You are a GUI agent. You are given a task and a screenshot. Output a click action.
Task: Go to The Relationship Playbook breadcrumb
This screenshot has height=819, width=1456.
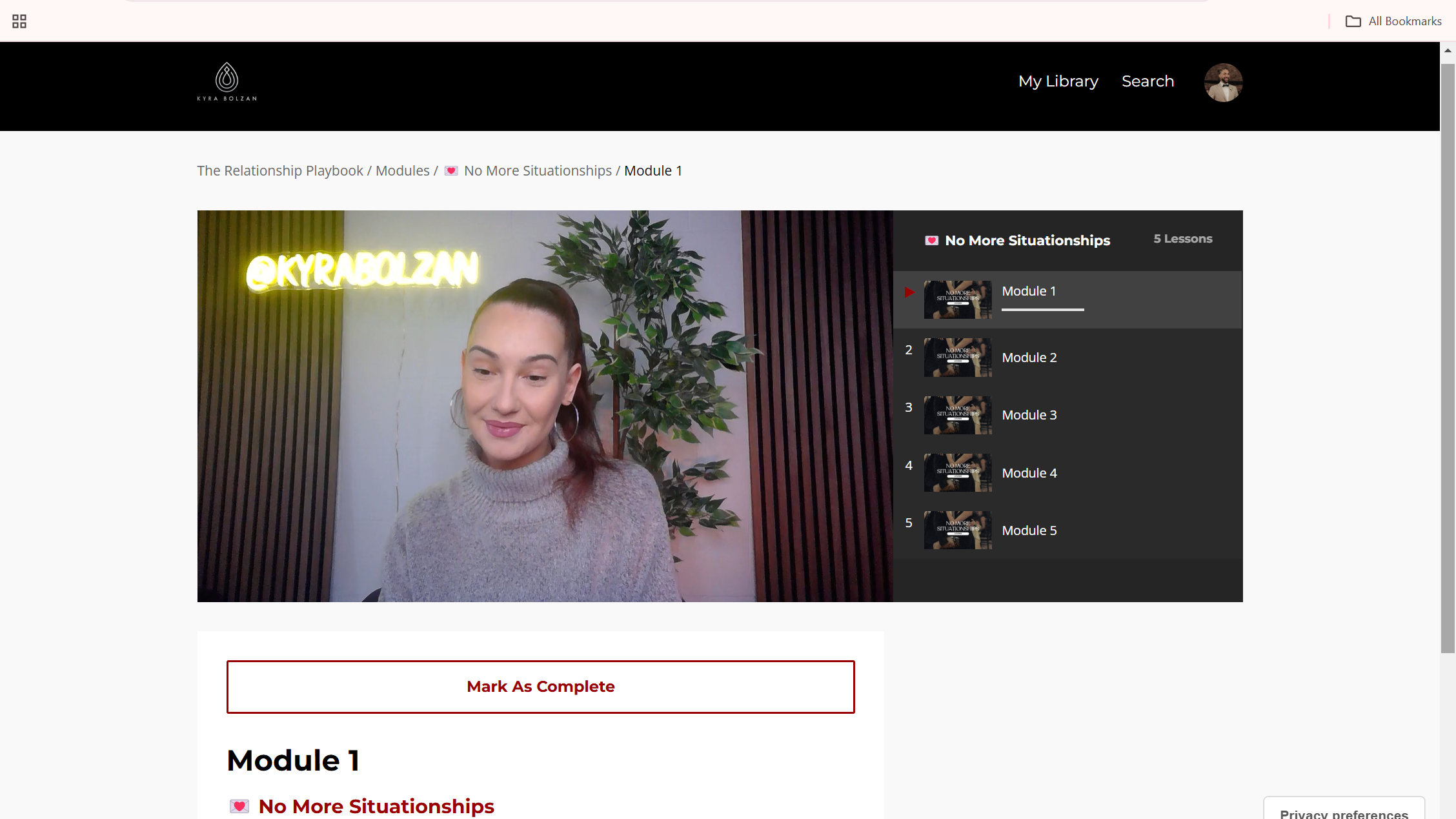point(280,171)
